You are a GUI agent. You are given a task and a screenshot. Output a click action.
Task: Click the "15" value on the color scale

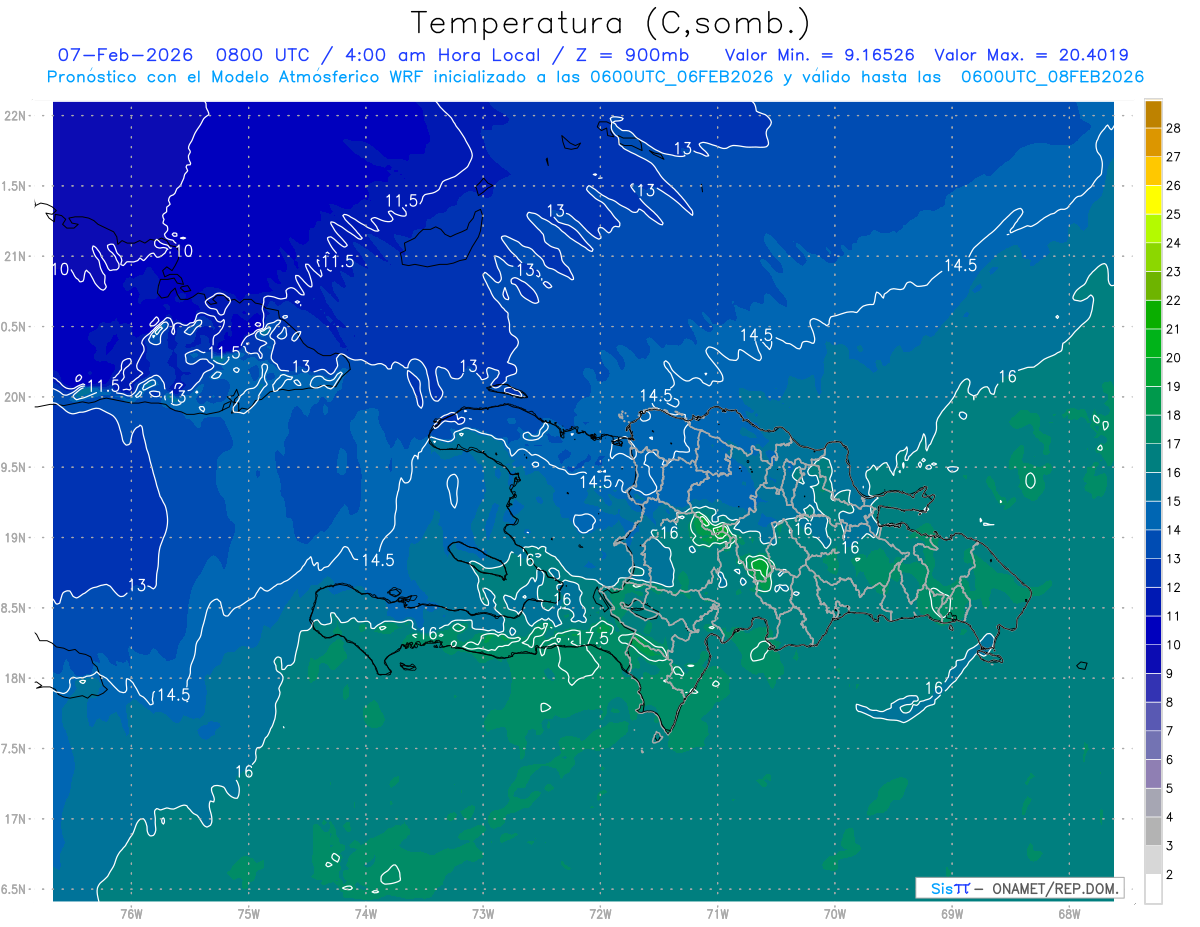coord(1173,501)
